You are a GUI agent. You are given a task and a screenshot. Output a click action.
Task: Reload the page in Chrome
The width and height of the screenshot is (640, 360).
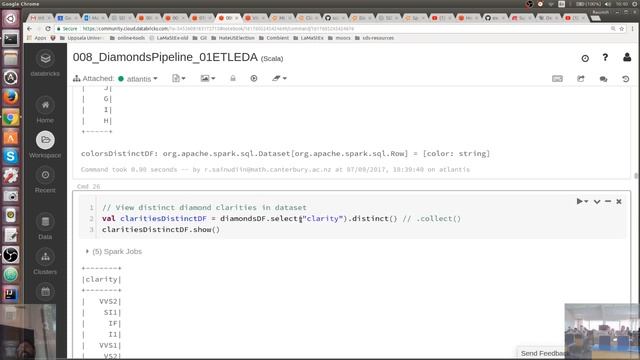[48, 29]
